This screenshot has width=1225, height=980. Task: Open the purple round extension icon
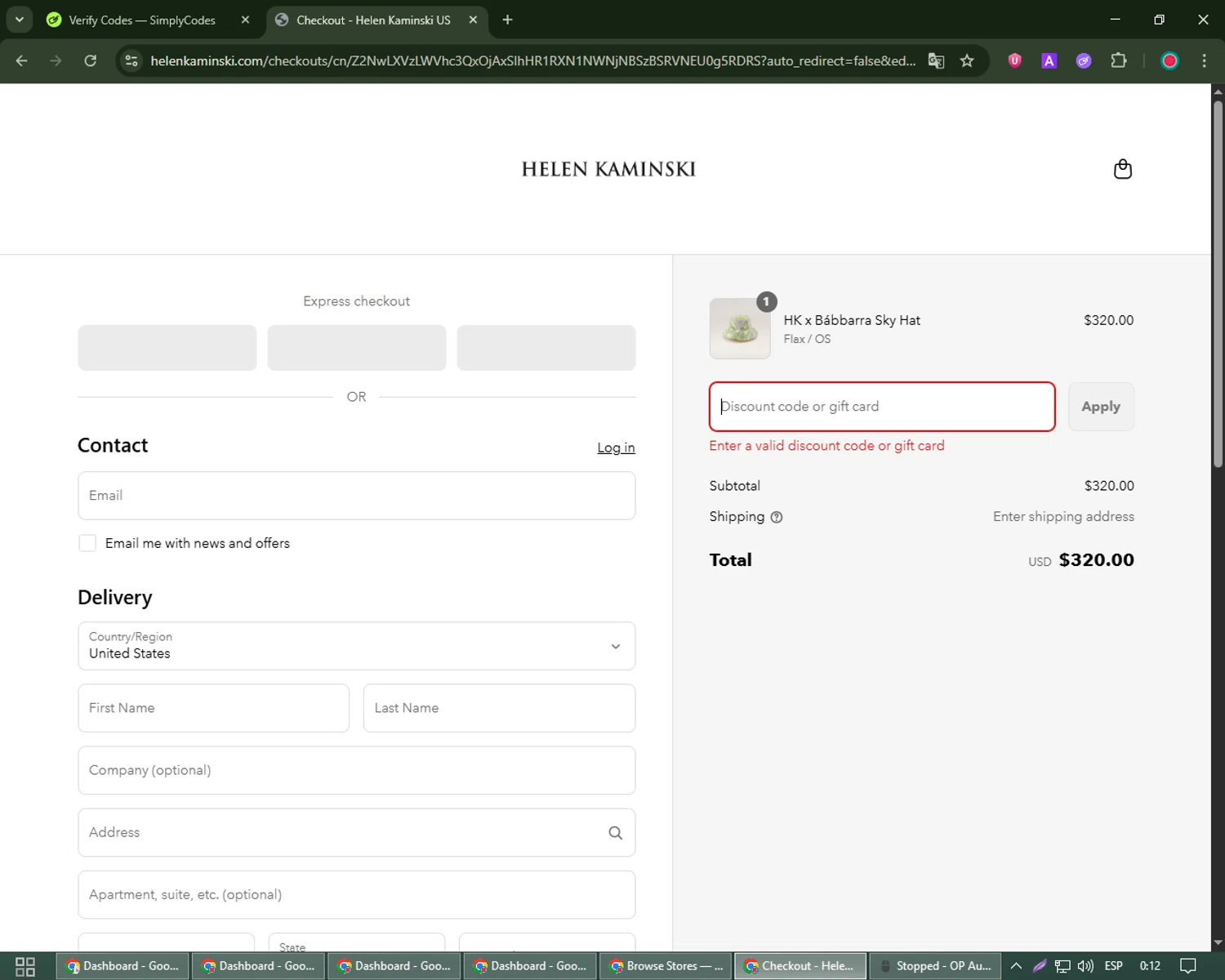(x=1084, y=60)
